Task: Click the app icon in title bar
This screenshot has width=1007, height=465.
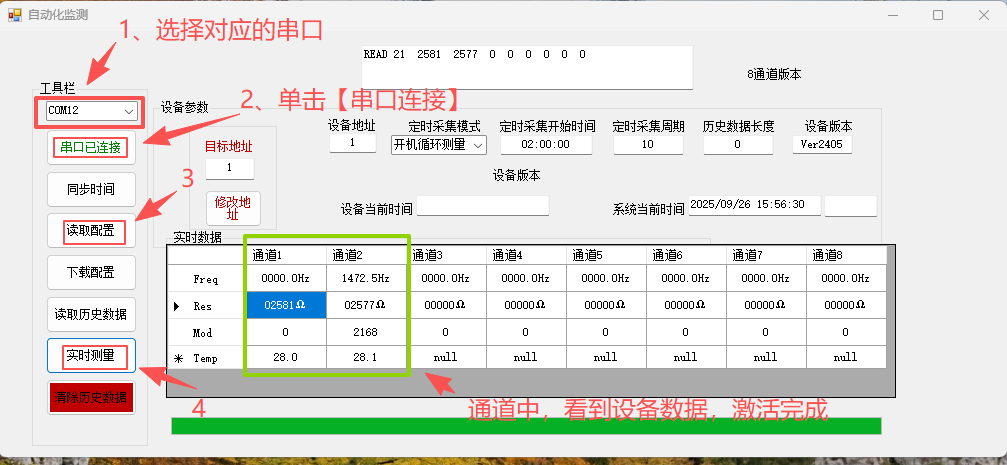Action: [14, 15]
